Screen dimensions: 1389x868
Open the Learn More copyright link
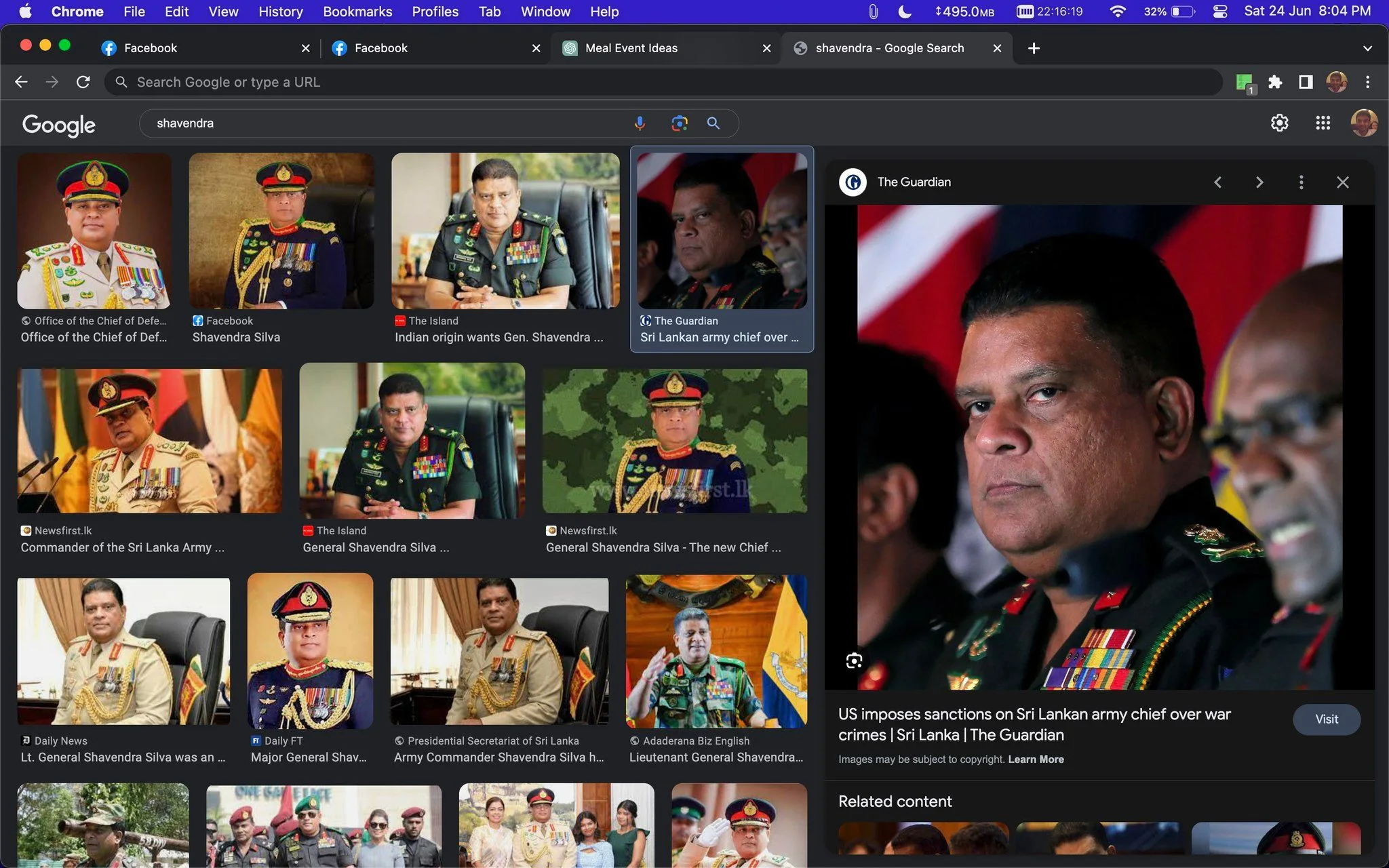[x=1036, y=759]
